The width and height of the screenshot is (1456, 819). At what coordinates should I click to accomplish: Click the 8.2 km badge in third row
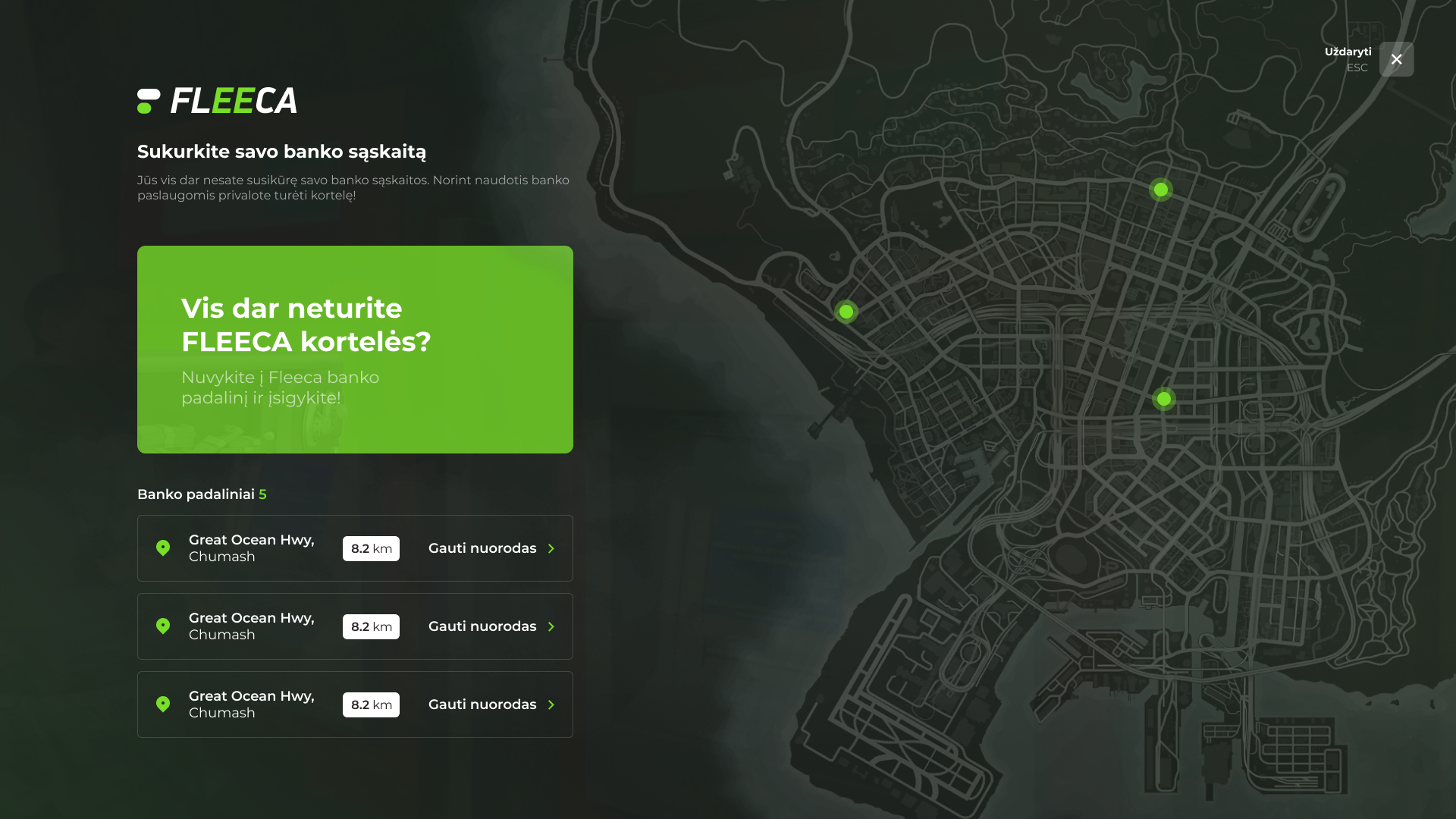pyautogui.click(x=371, y=704)
